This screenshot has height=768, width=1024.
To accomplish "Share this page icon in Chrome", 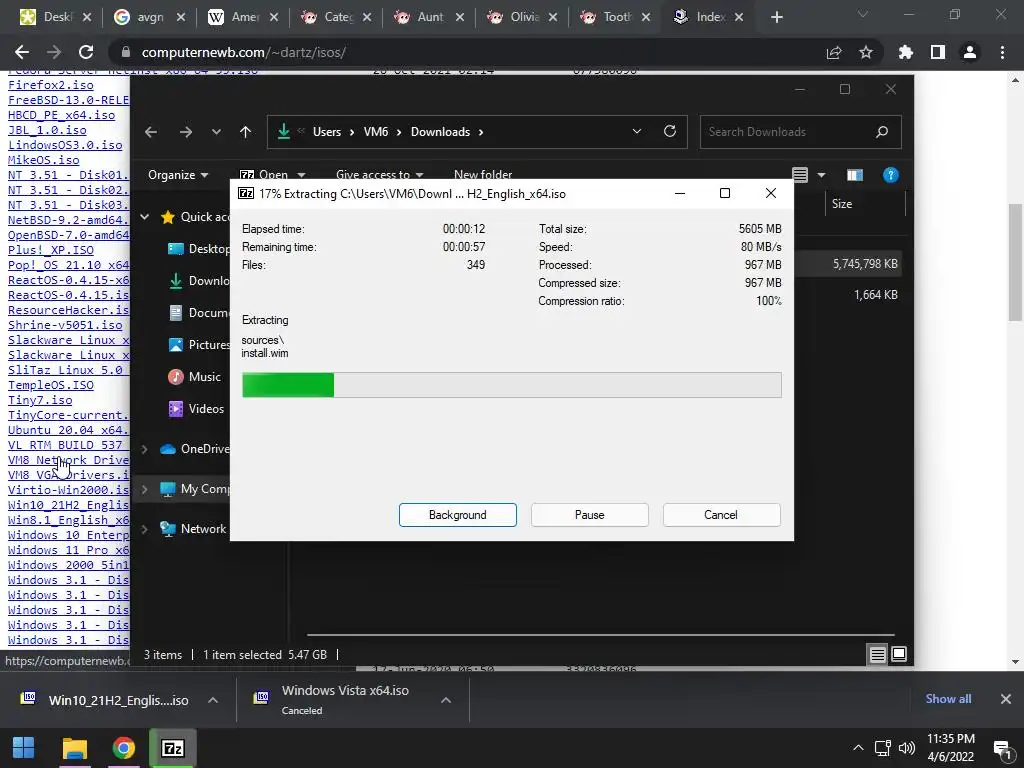I will coord(834,52).
